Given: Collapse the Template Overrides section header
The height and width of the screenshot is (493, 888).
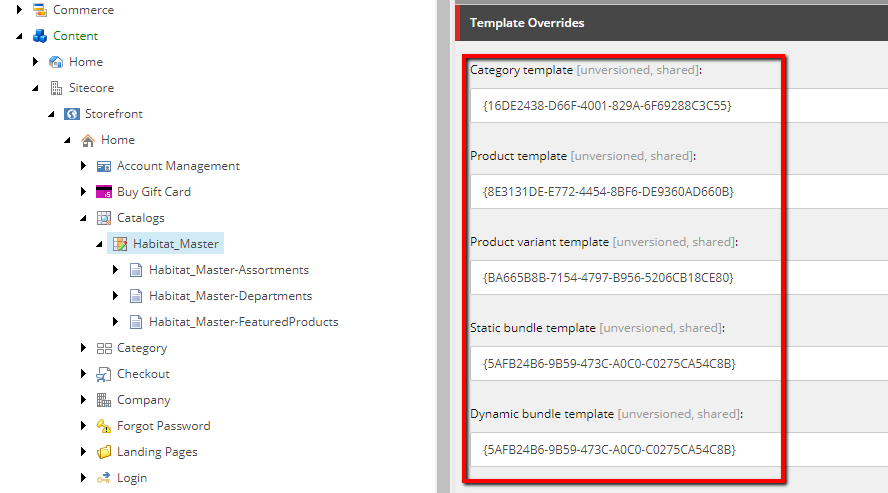Looking at the screenshot, I should click(x=672, y=23).
